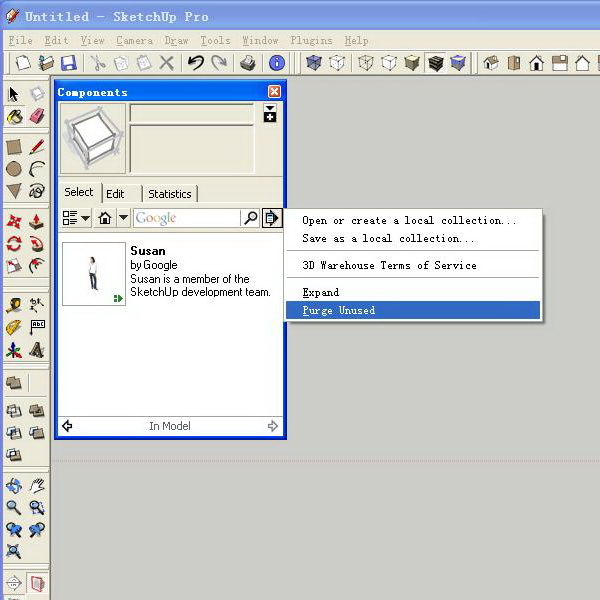Click the Print toolbar icon

pos(248,63)
